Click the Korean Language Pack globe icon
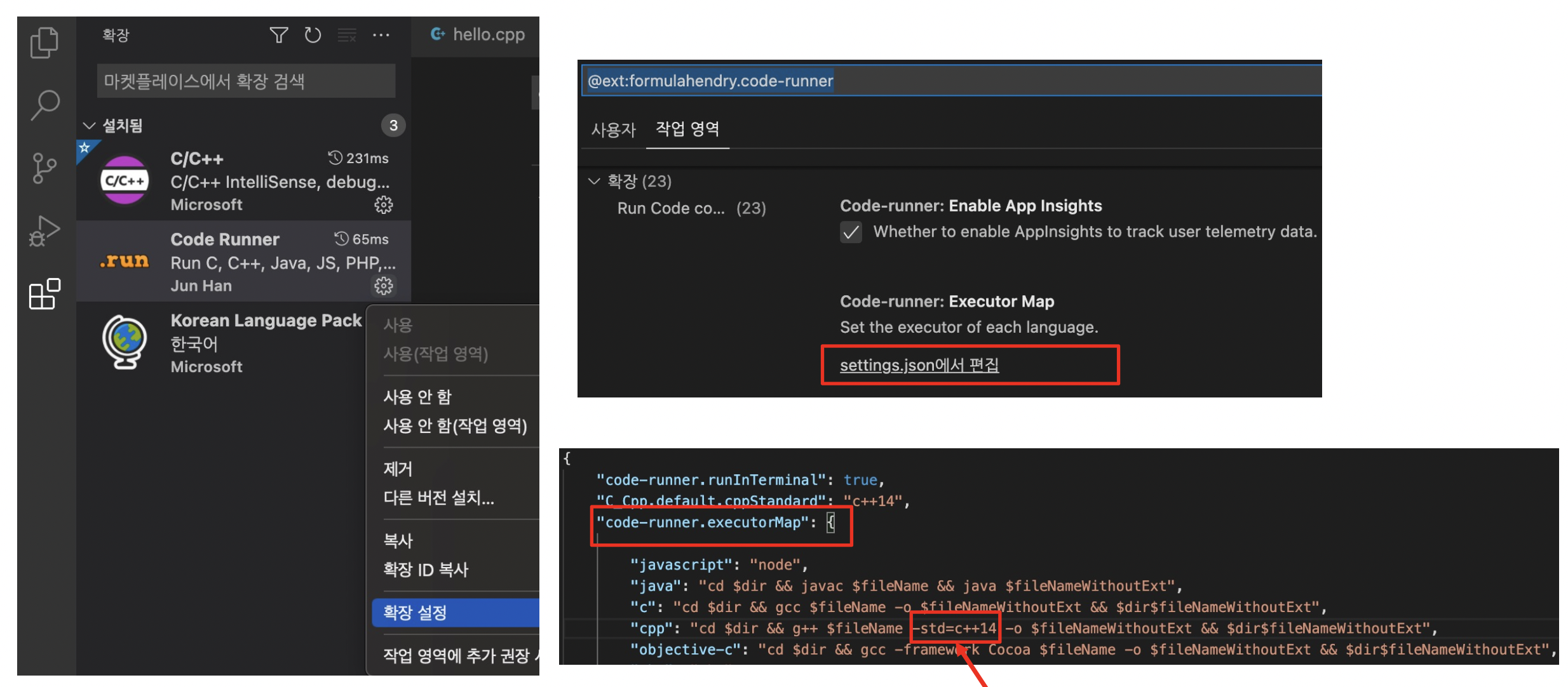This screenshot has height=687, width=1568. tap(125, 342)
